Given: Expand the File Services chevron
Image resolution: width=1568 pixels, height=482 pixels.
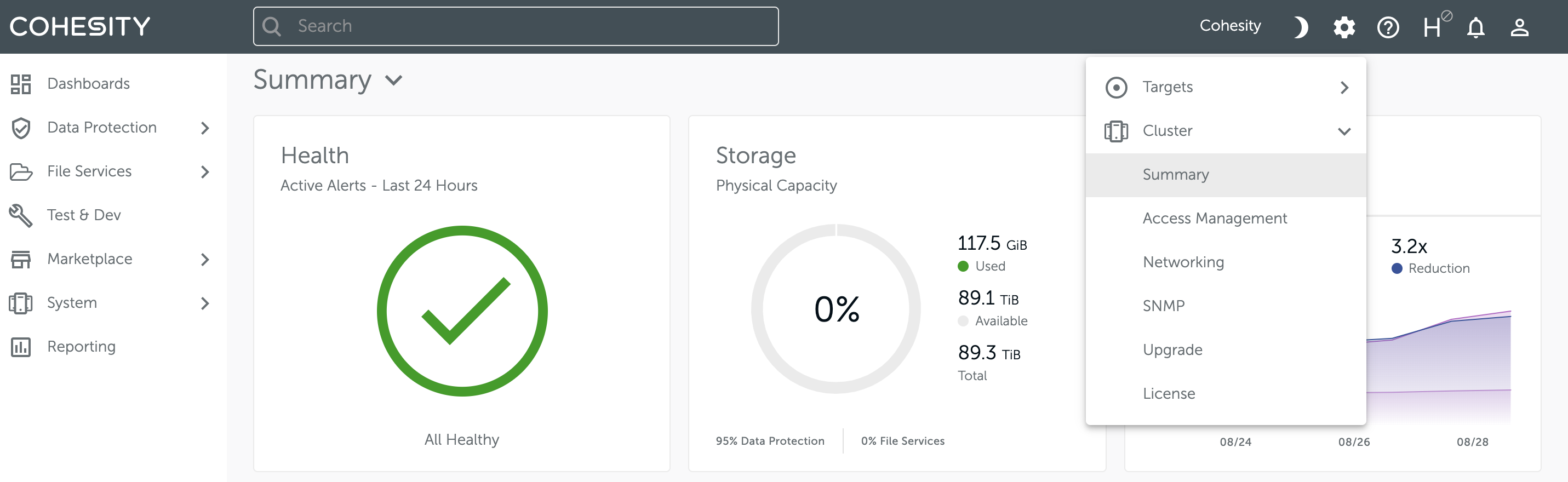Looking at the screenshot, I should 205,171.
